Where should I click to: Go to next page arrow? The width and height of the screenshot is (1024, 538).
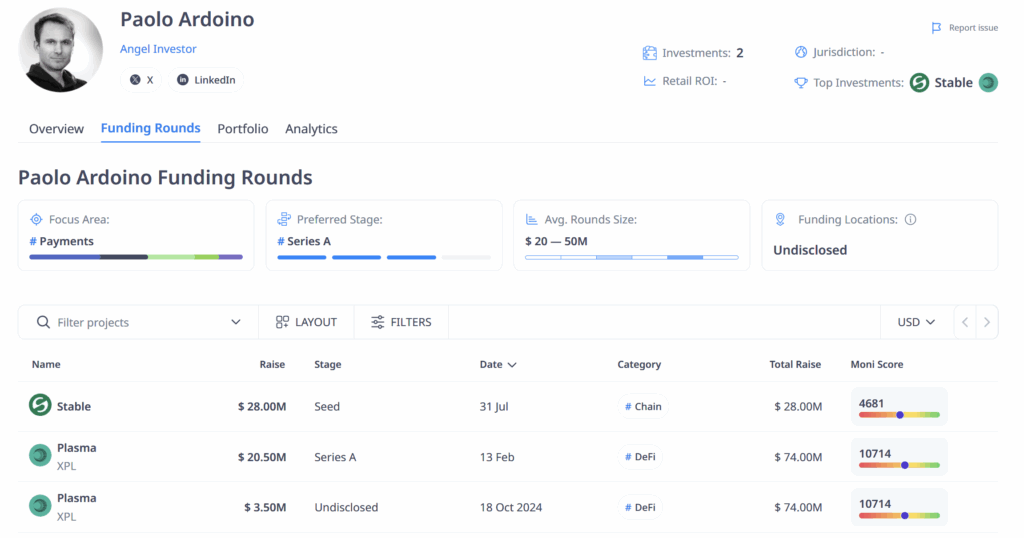(987, 323)
